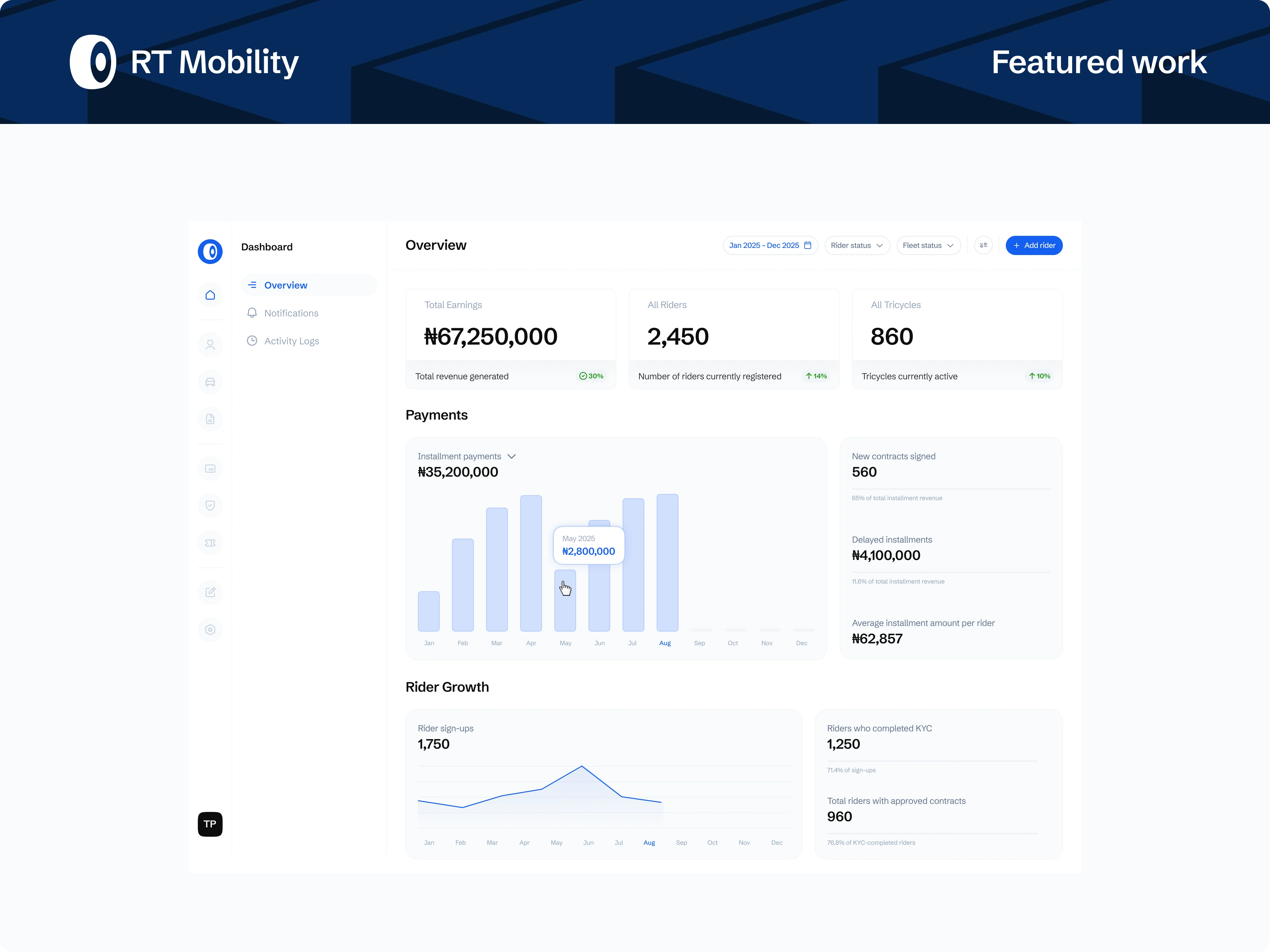The height and width of the screenshot is (952, 1270).
Task: Click the ticket icon in sidebar
Action: [210, 543]
